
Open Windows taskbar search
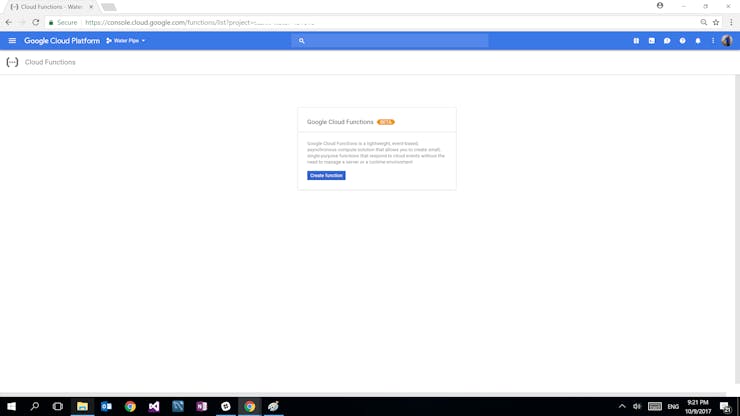(x=34, y=407)
